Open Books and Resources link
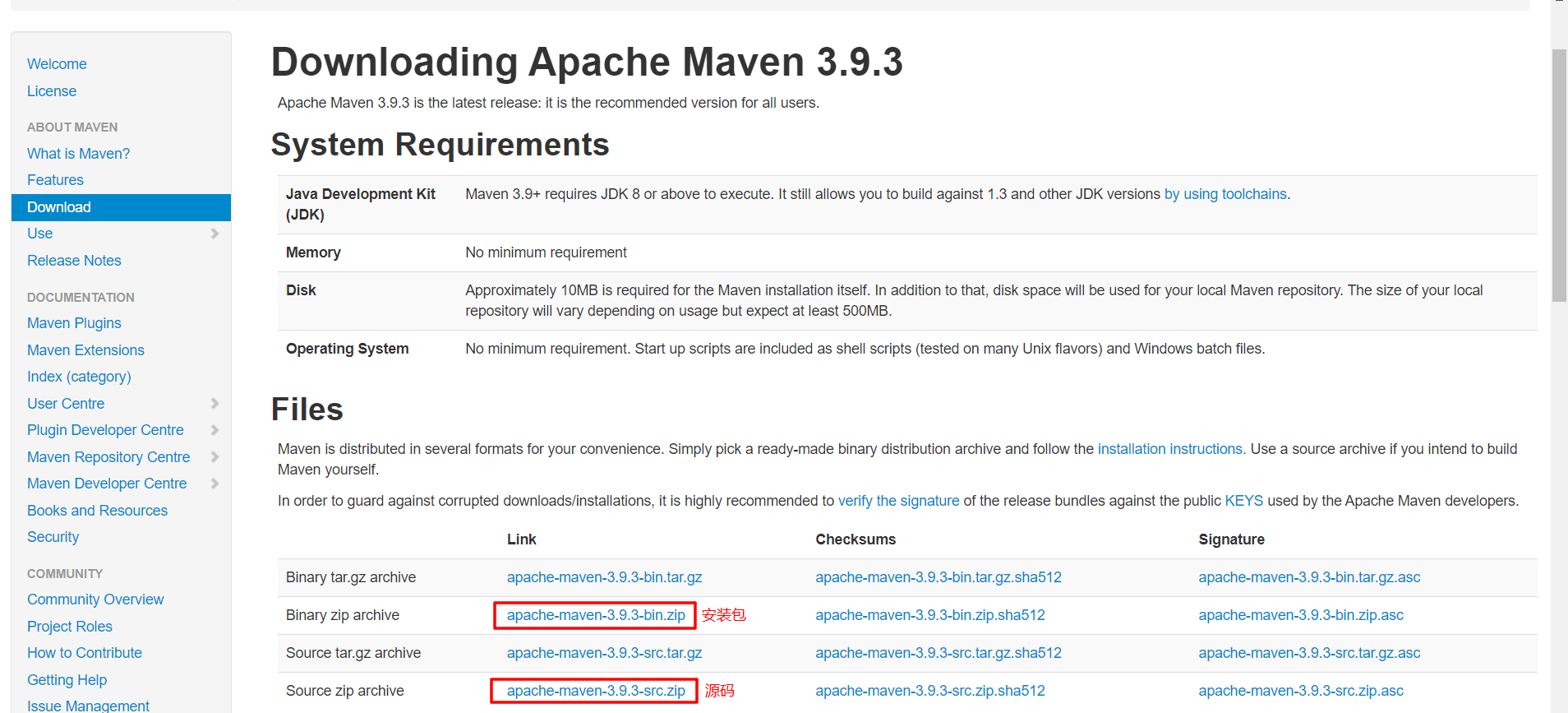The image size is (1568, 713). tap(97, 511)
